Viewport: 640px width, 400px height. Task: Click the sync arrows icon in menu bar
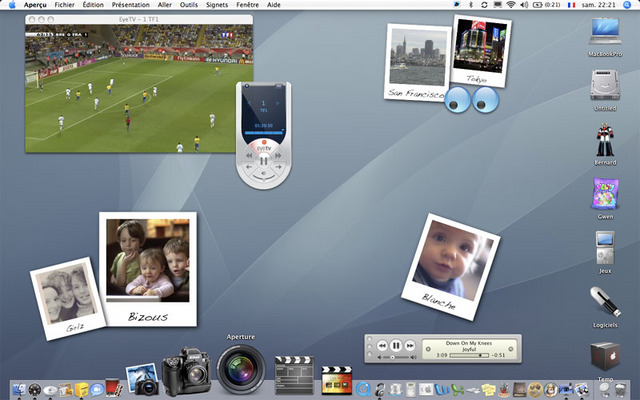pyautogui.click(x=484, y=5)
